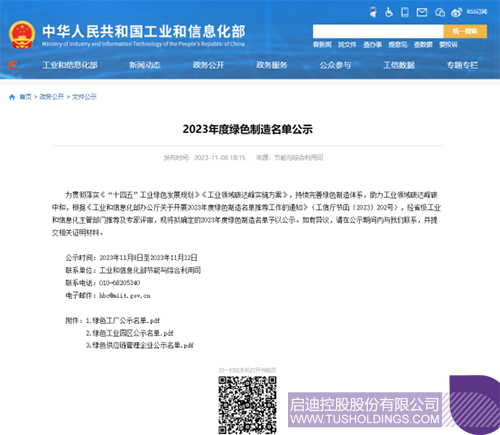Select the 专题专栏 navigation item
This screenshot has width=500, height=435.
click(462, 65)
